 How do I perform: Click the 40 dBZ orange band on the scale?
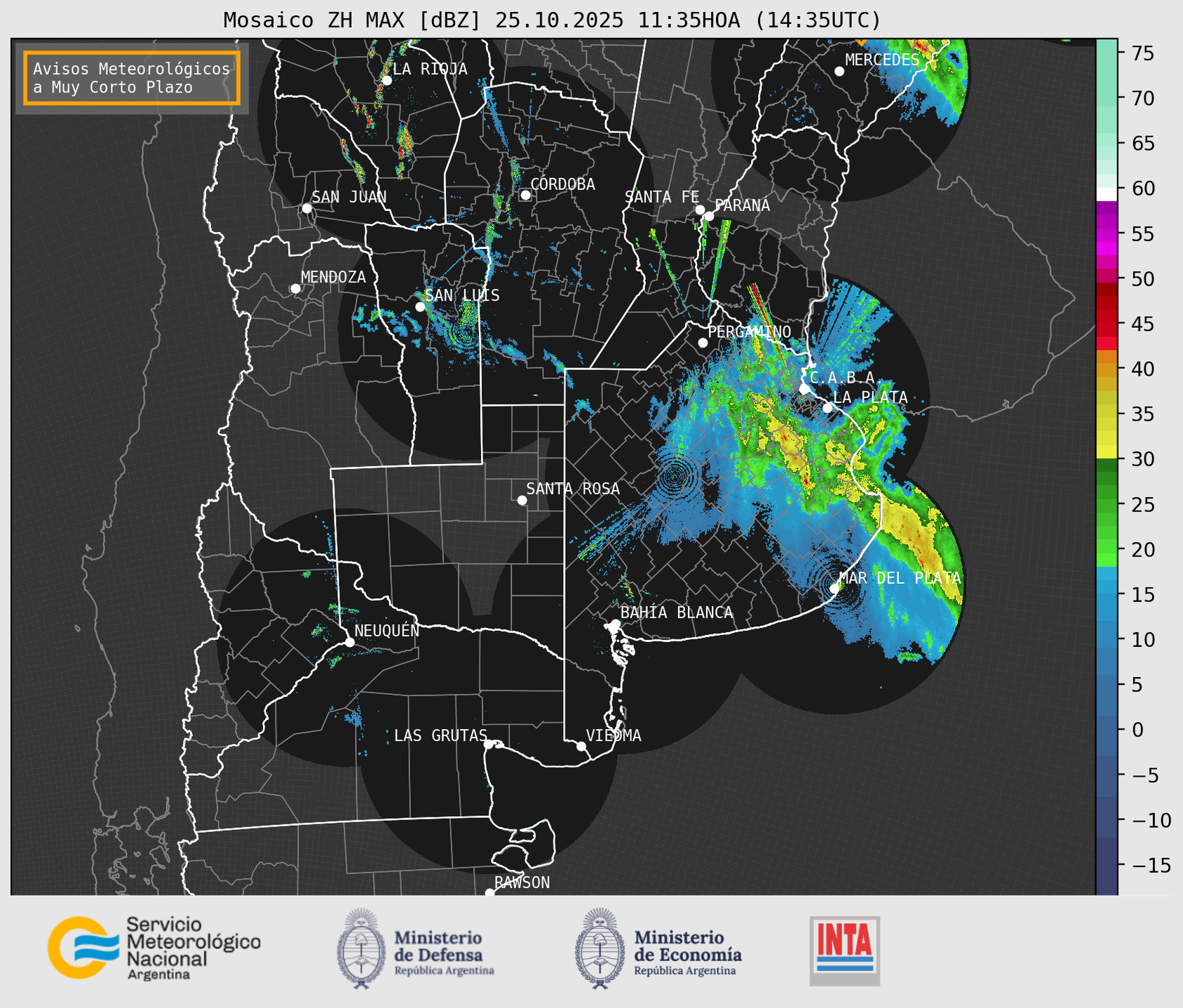point(1106,369)
